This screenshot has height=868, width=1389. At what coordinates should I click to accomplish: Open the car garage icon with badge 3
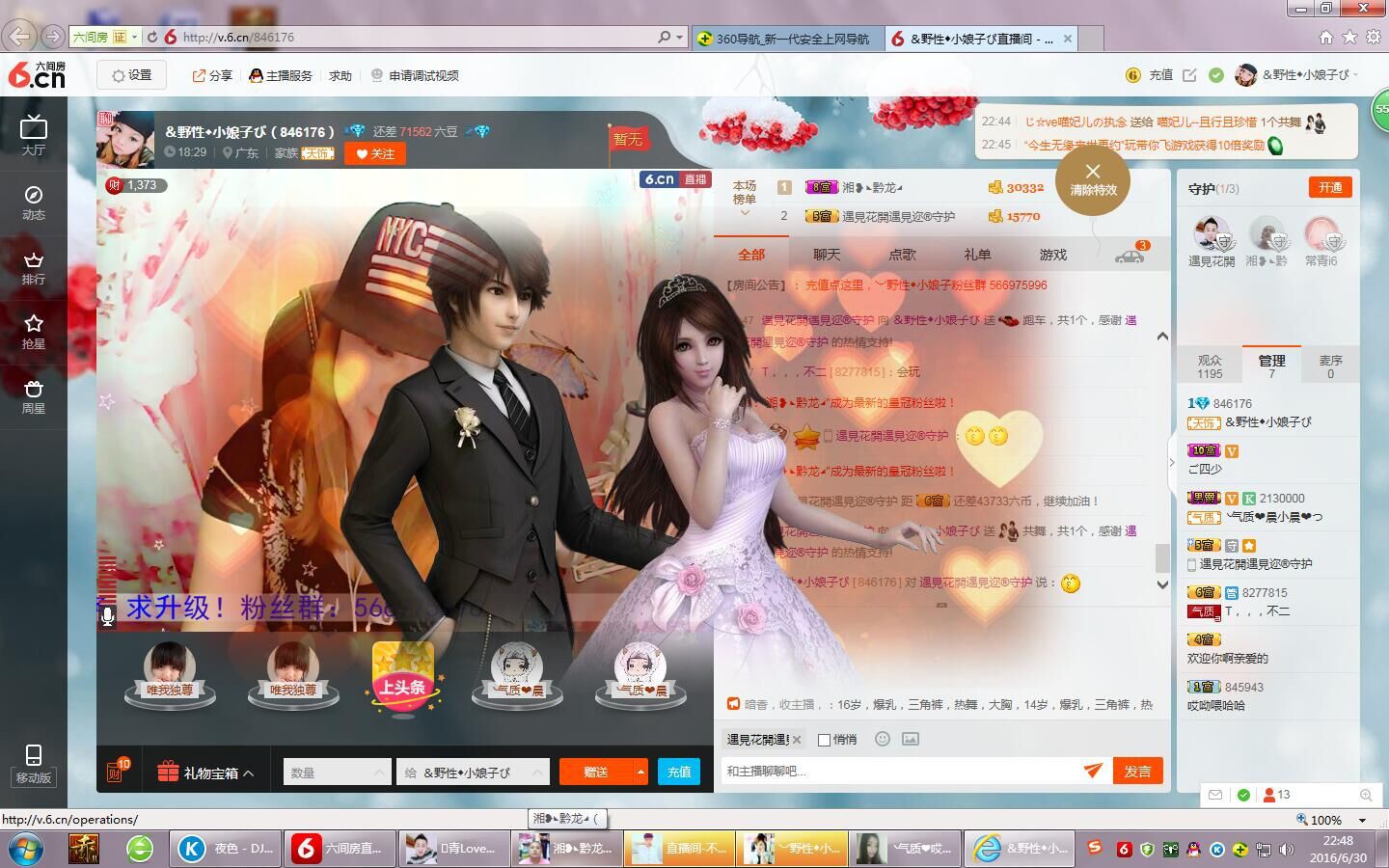[1130, 255]
